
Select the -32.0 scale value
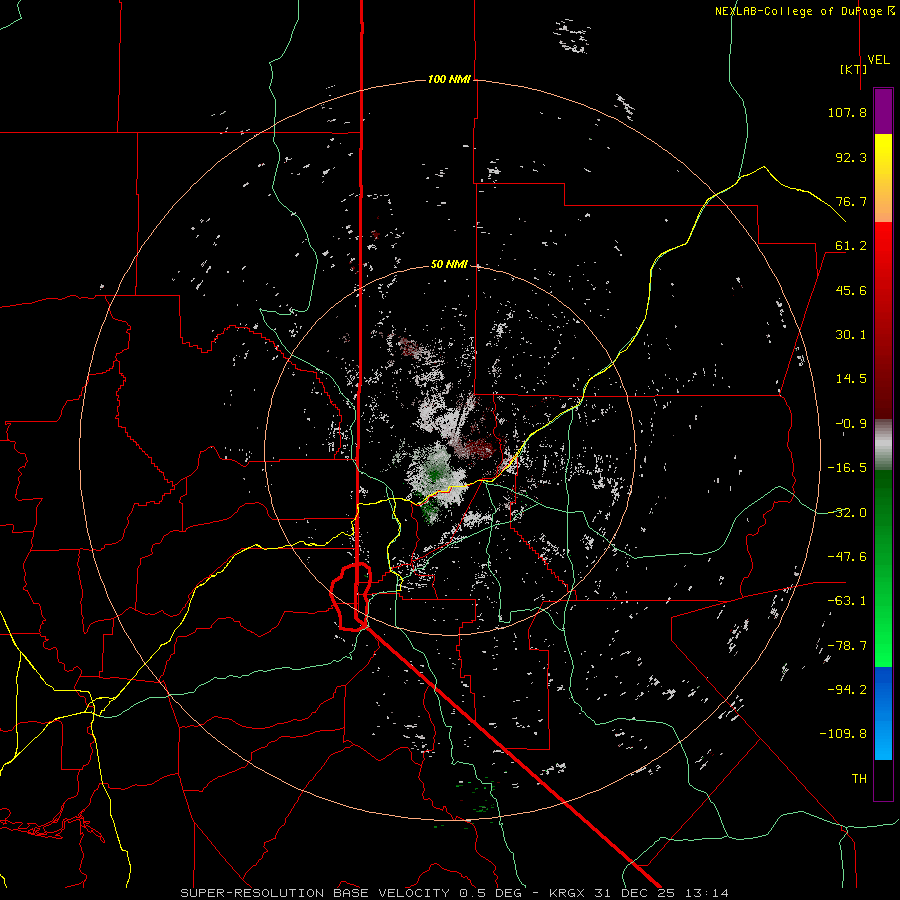pos(847,513)
